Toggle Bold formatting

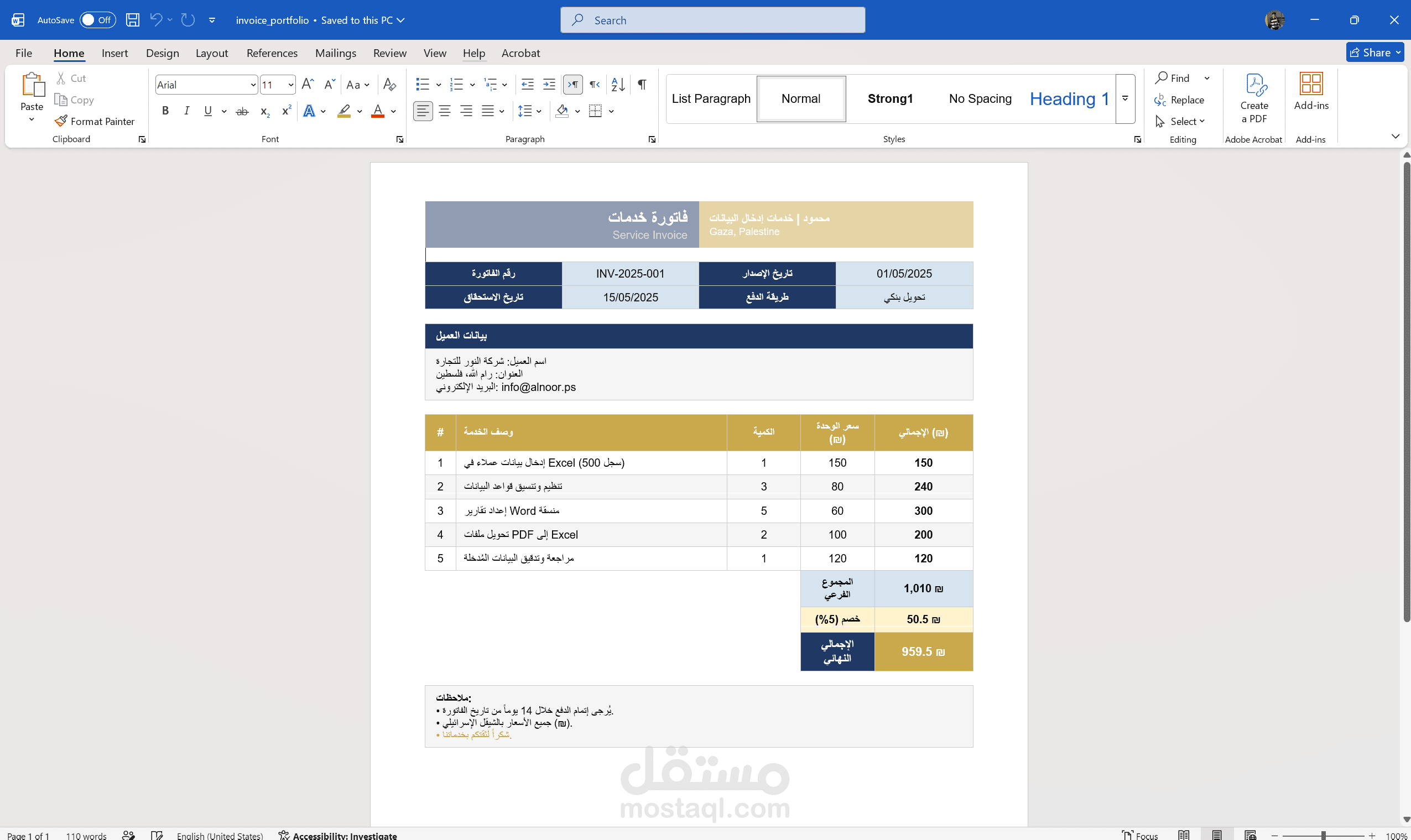click(x=165, y=111)
